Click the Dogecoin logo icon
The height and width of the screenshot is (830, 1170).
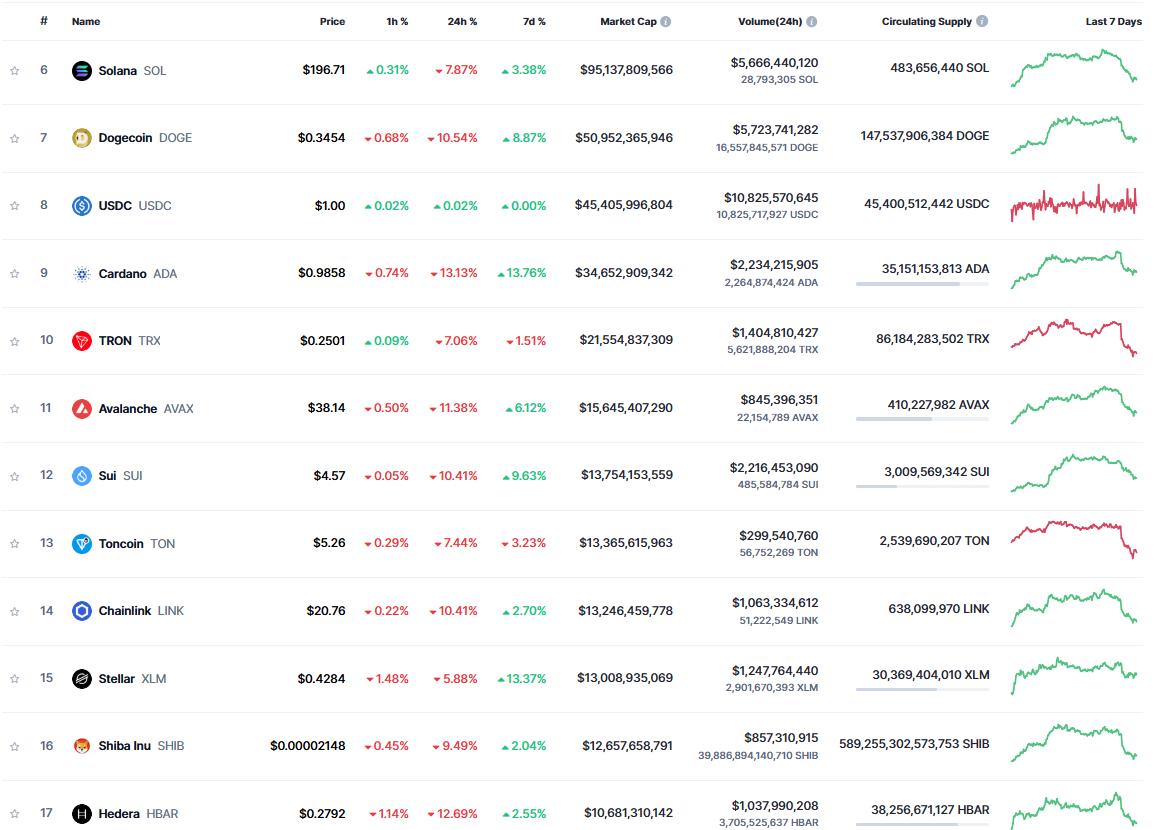[82, 138]
